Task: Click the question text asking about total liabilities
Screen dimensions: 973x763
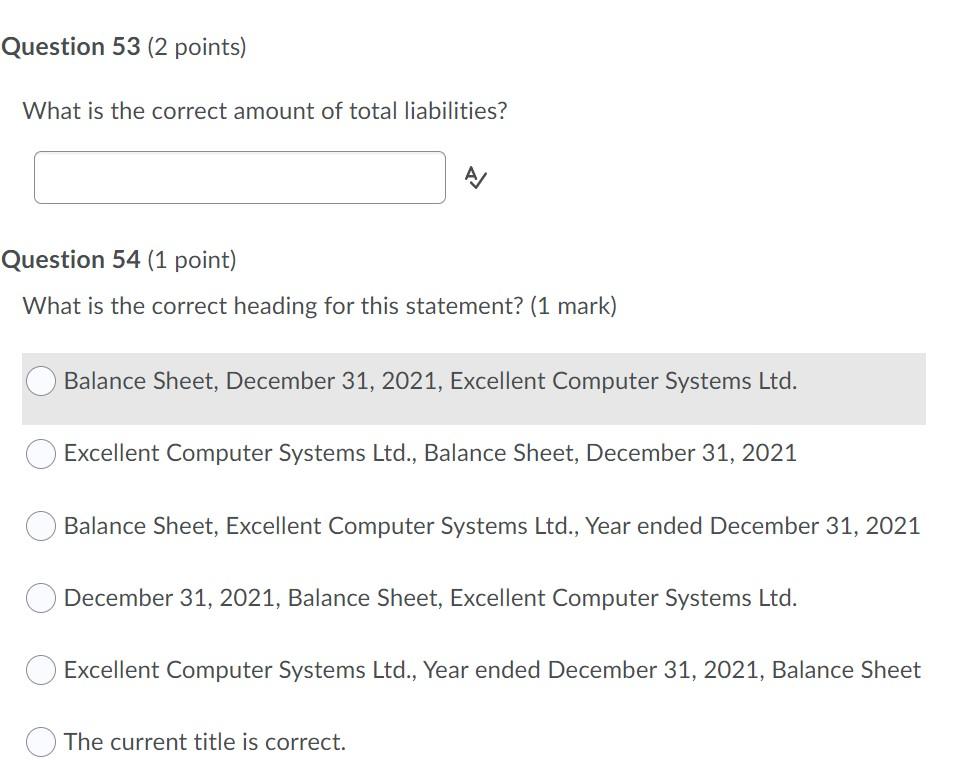Action: [266, 111]
